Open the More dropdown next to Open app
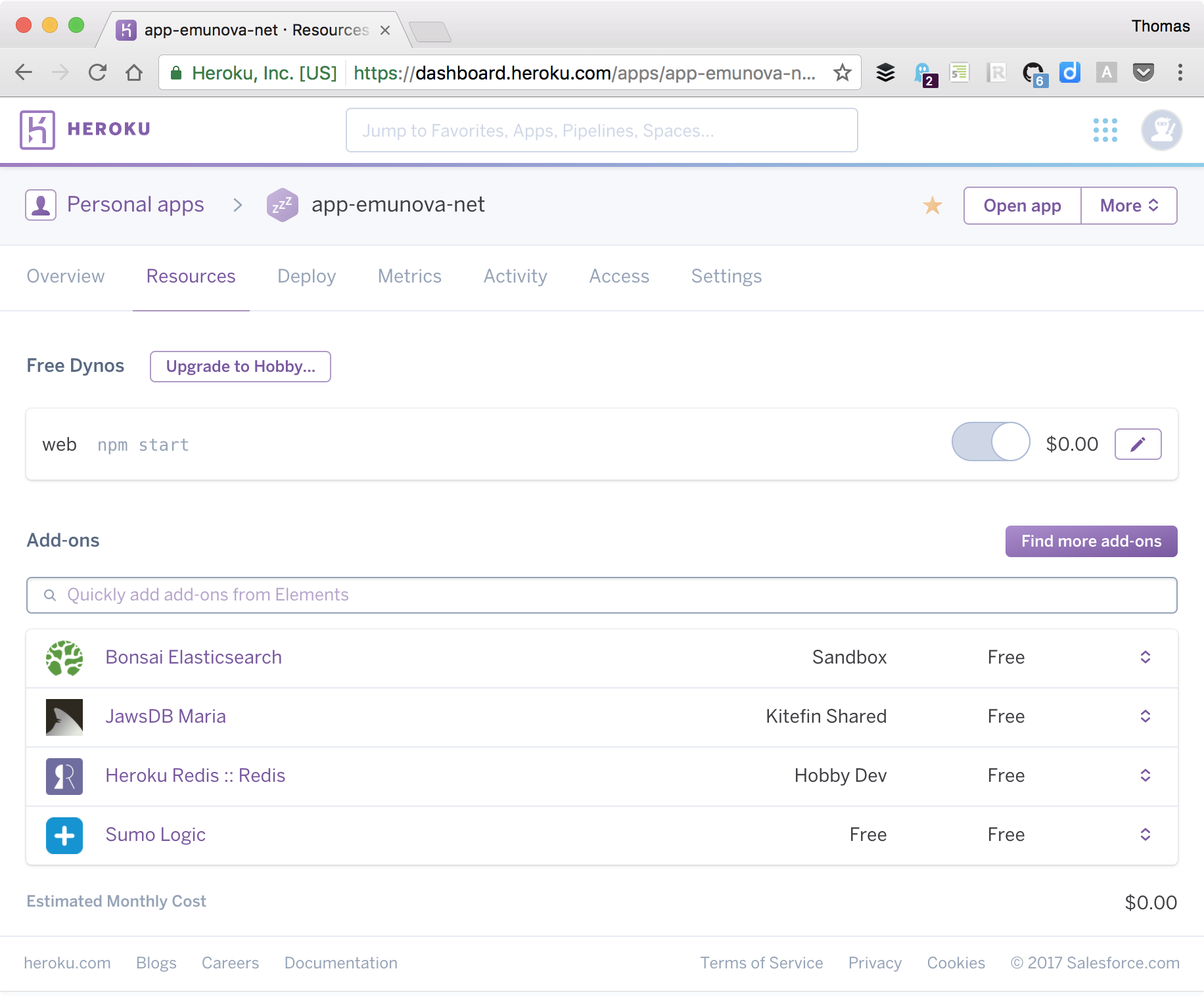The image size is (1204, 996). tap(1128, 206)
